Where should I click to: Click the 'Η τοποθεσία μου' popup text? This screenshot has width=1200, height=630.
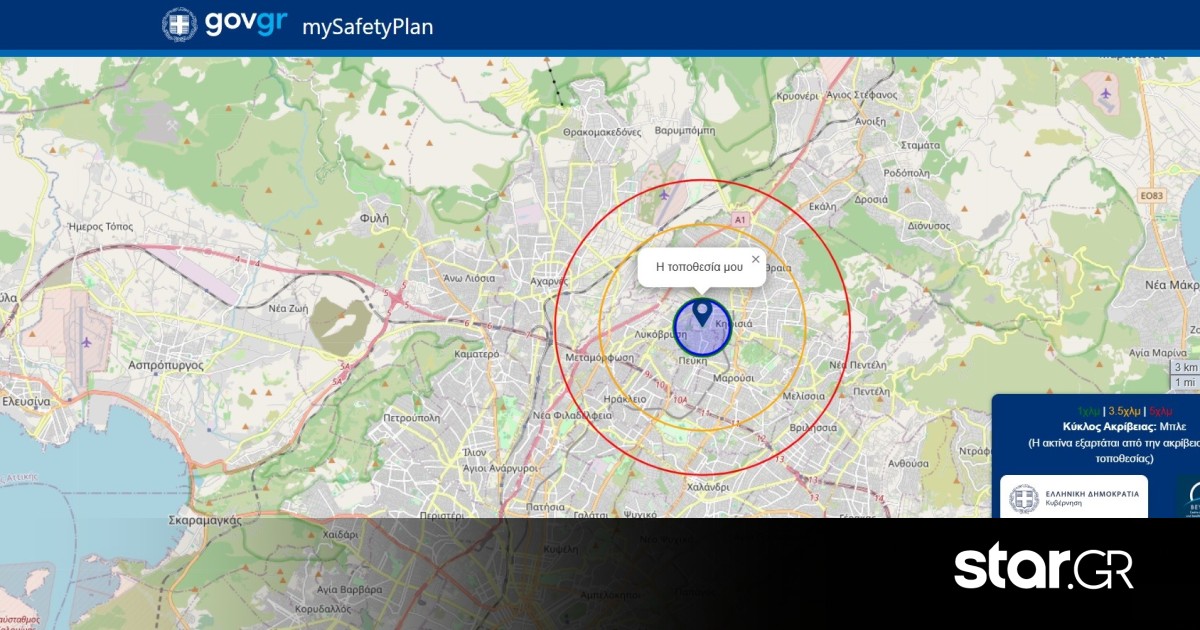pyautogui.click(x=699, y=267)
